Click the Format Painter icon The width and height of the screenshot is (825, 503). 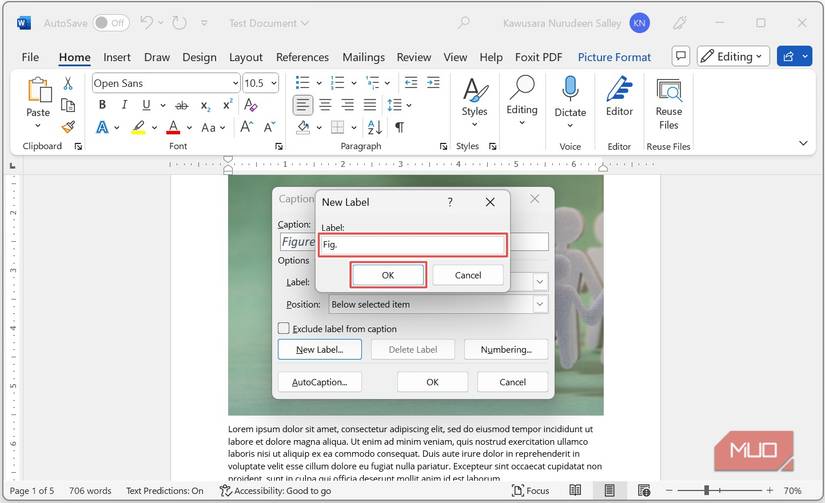click(68, 127)
